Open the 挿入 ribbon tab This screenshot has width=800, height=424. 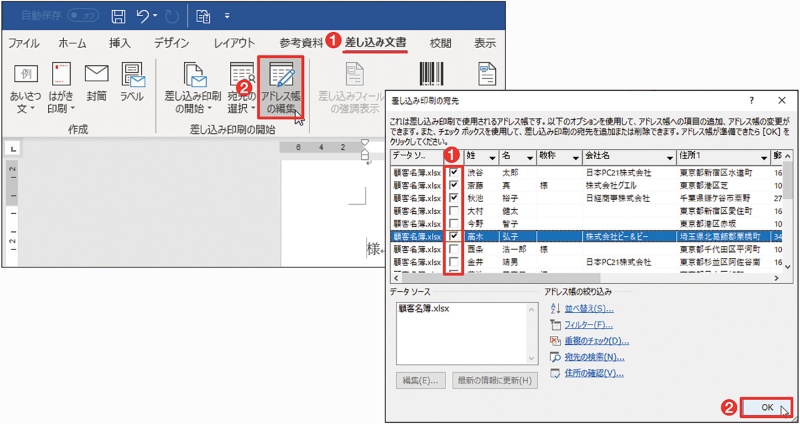pos(120,43)
